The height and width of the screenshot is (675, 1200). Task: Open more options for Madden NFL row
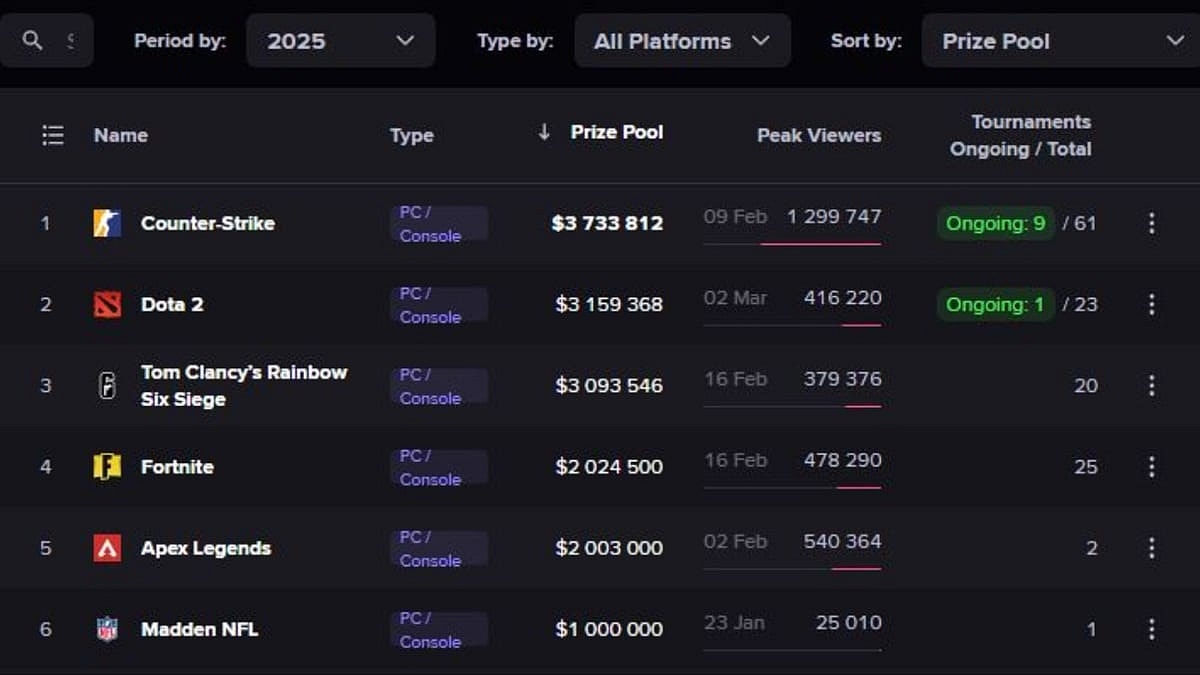[x=1151, y=629]
